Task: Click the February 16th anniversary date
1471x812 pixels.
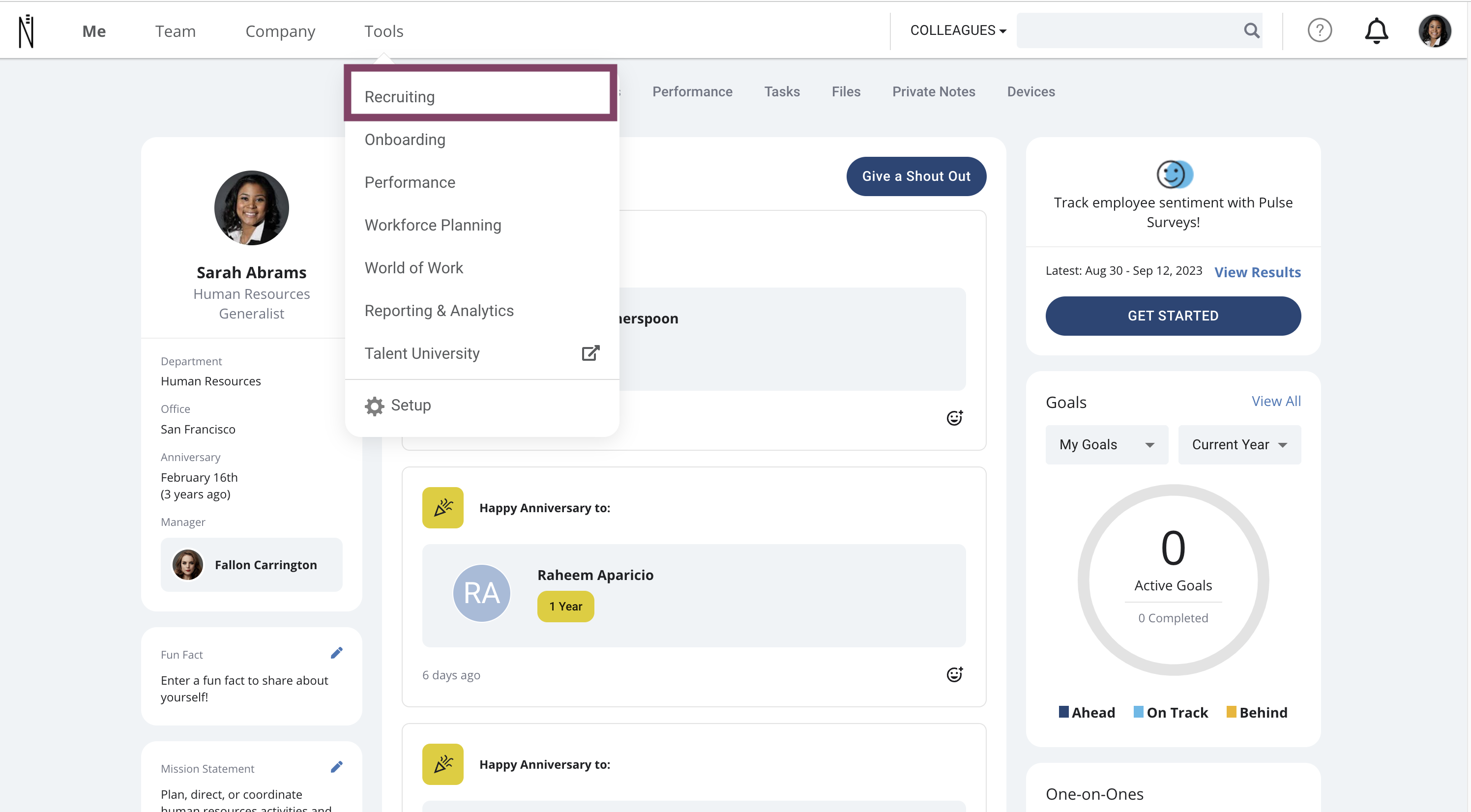Action: 199,477
